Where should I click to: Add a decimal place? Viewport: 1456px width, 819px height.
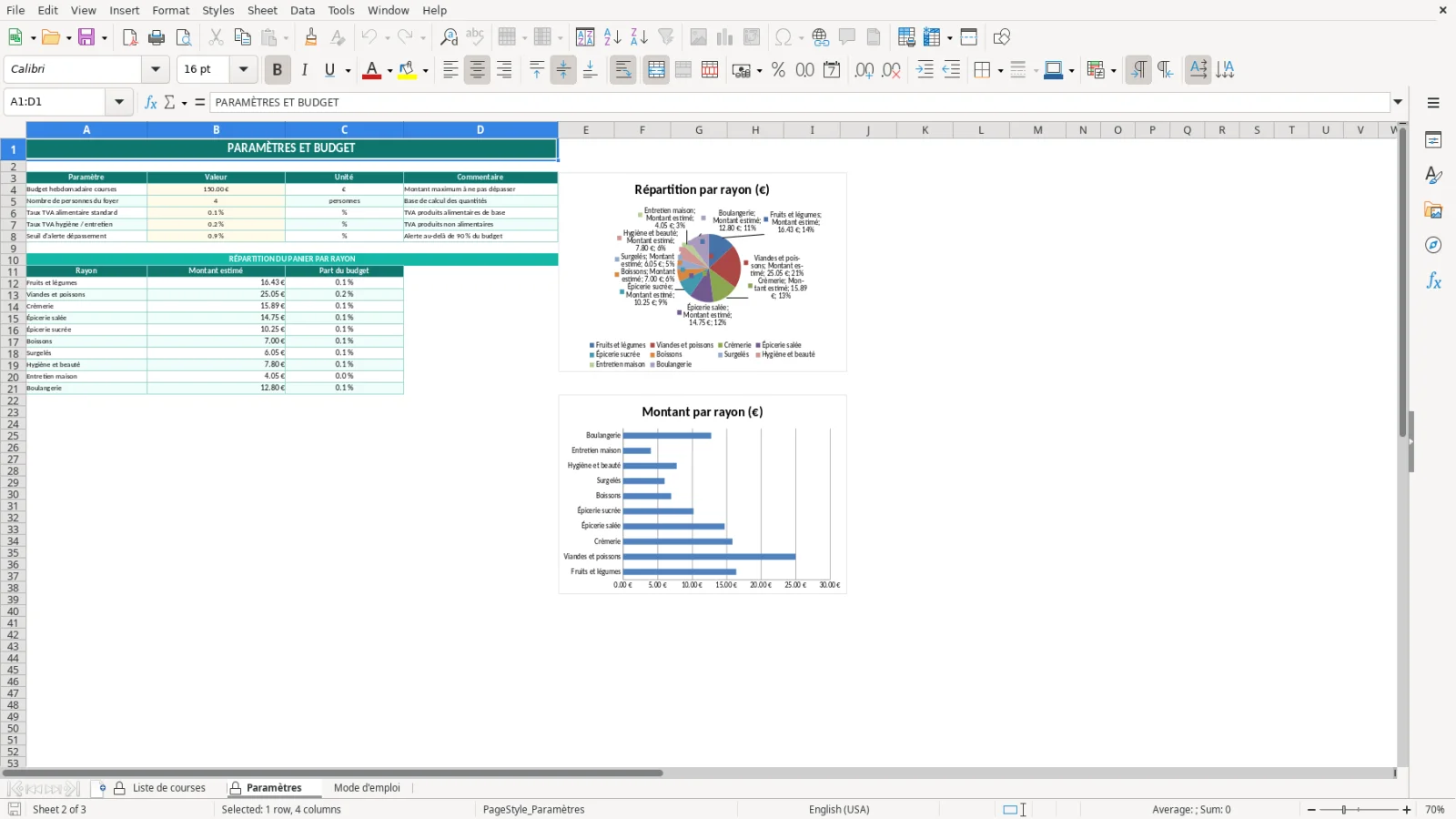tap(864, 70)
